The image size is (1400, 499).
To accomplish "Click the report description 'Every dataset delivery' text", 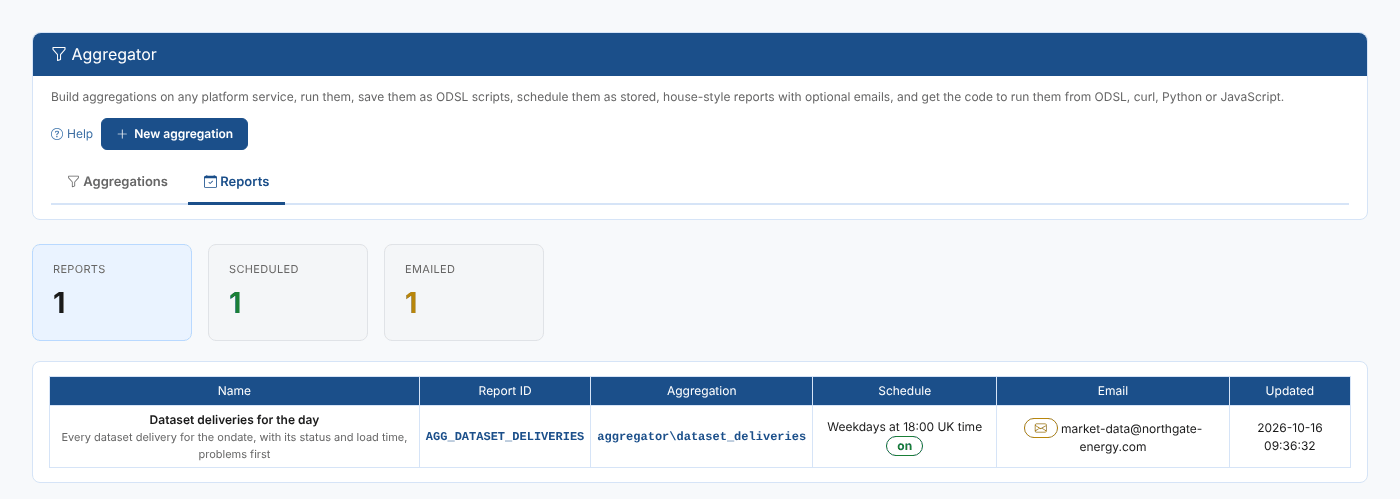I will pos(234,445).
